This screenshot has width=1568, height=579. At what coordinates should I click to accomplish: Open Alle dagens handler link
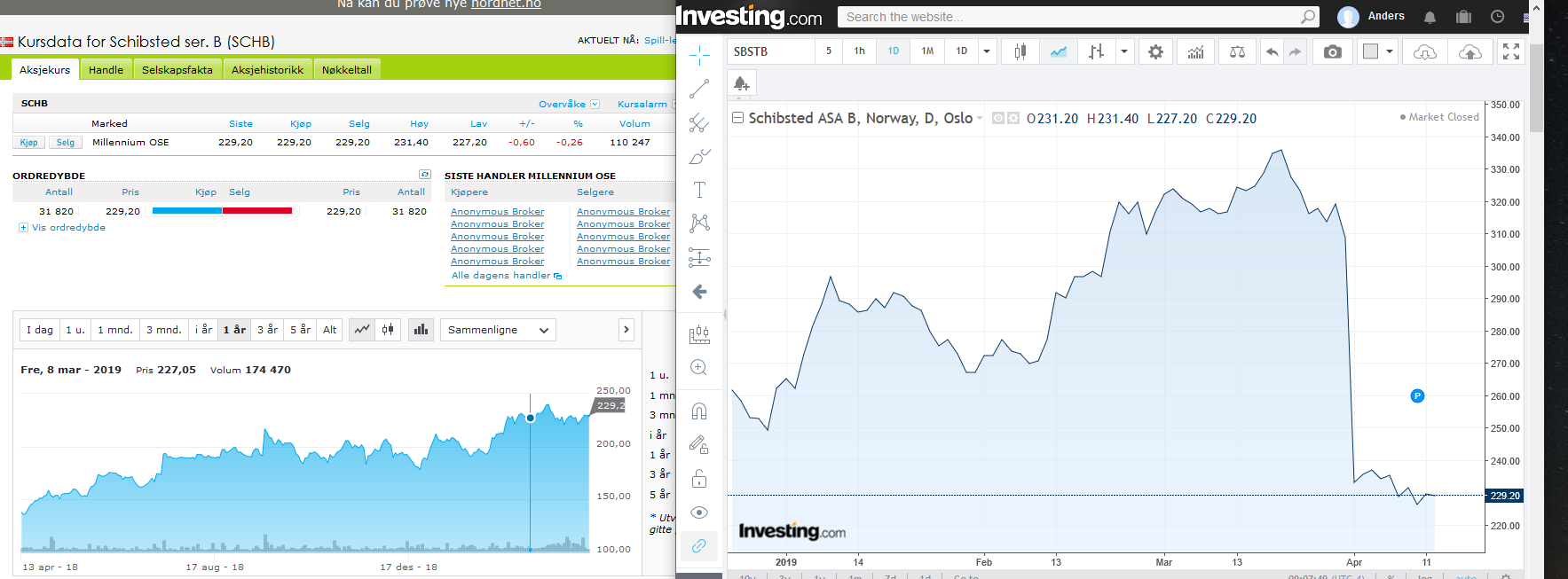[x=507, y=276]
